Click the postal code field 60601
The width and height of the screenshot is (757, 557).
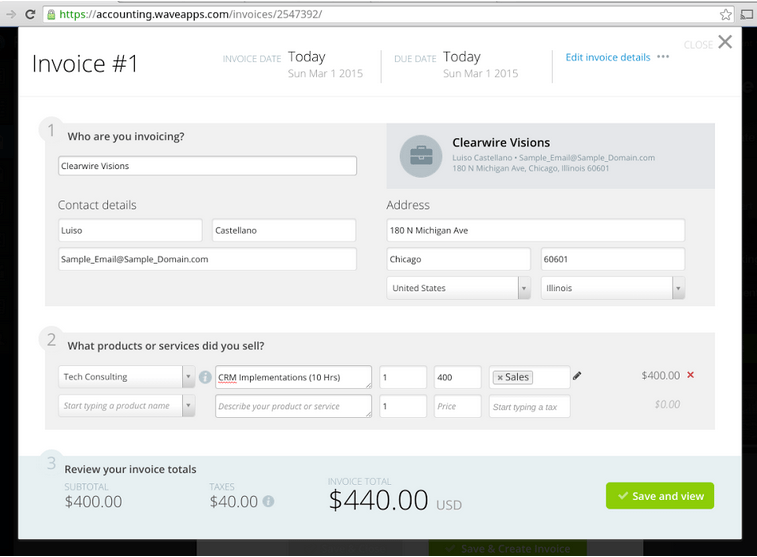pyautogui.click(x=613, y=259)
